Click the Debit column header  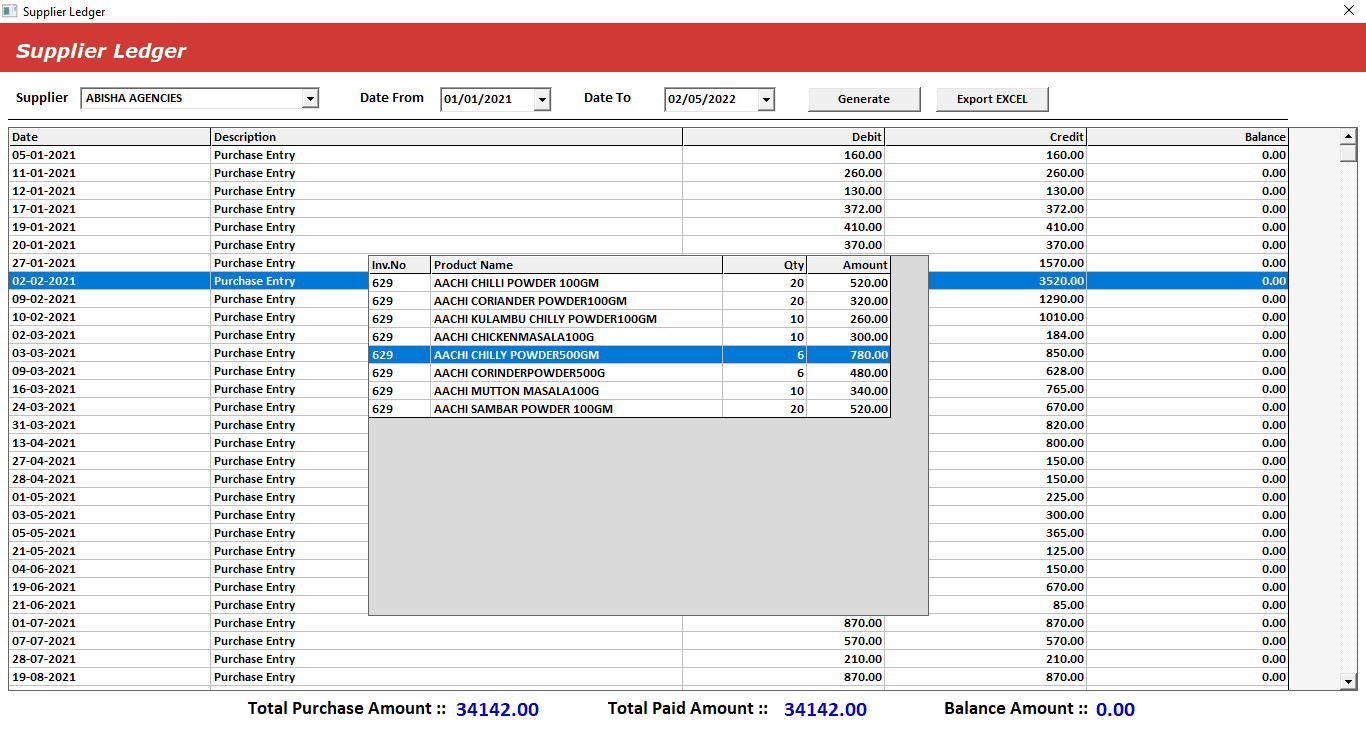click(x=784, y=137)
